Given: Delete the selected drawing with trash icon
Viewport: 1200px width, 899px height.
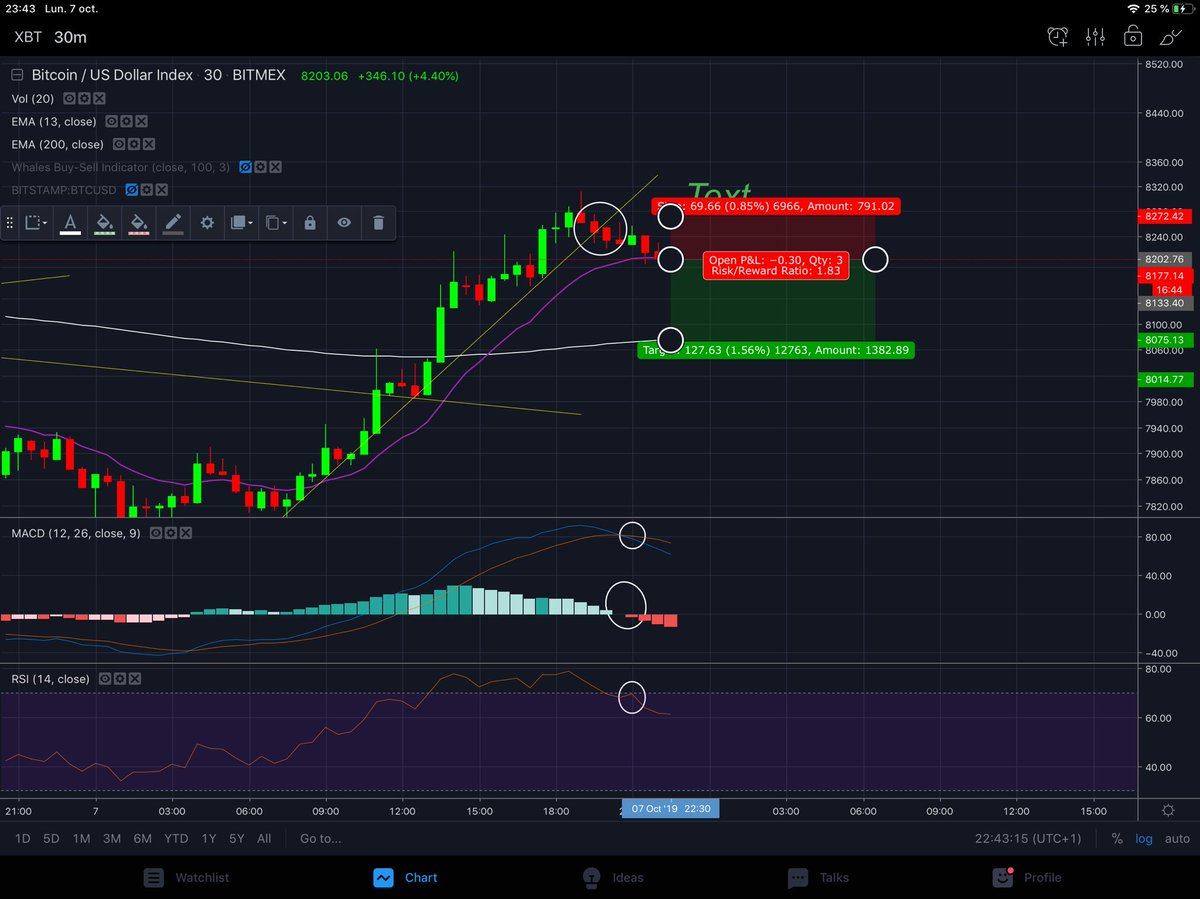Looking at the screenshot, I should tap(378, 222).
